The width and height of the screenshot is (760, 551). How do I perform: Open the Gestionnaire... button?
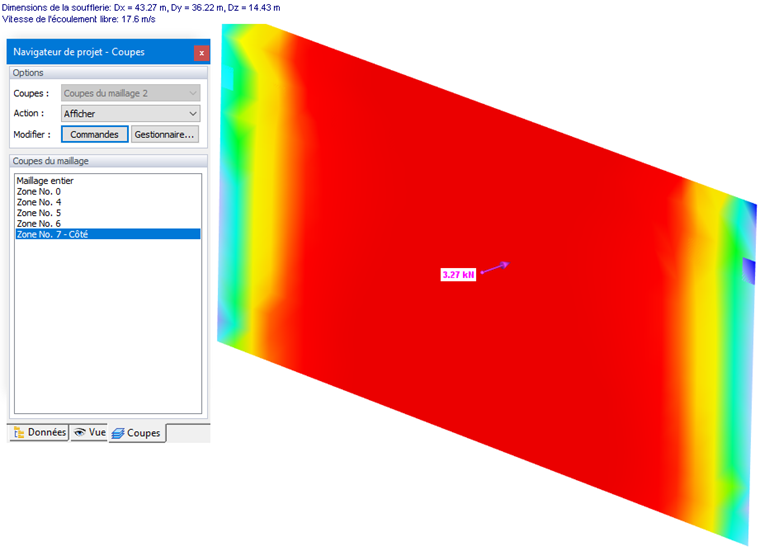point(165,134)
